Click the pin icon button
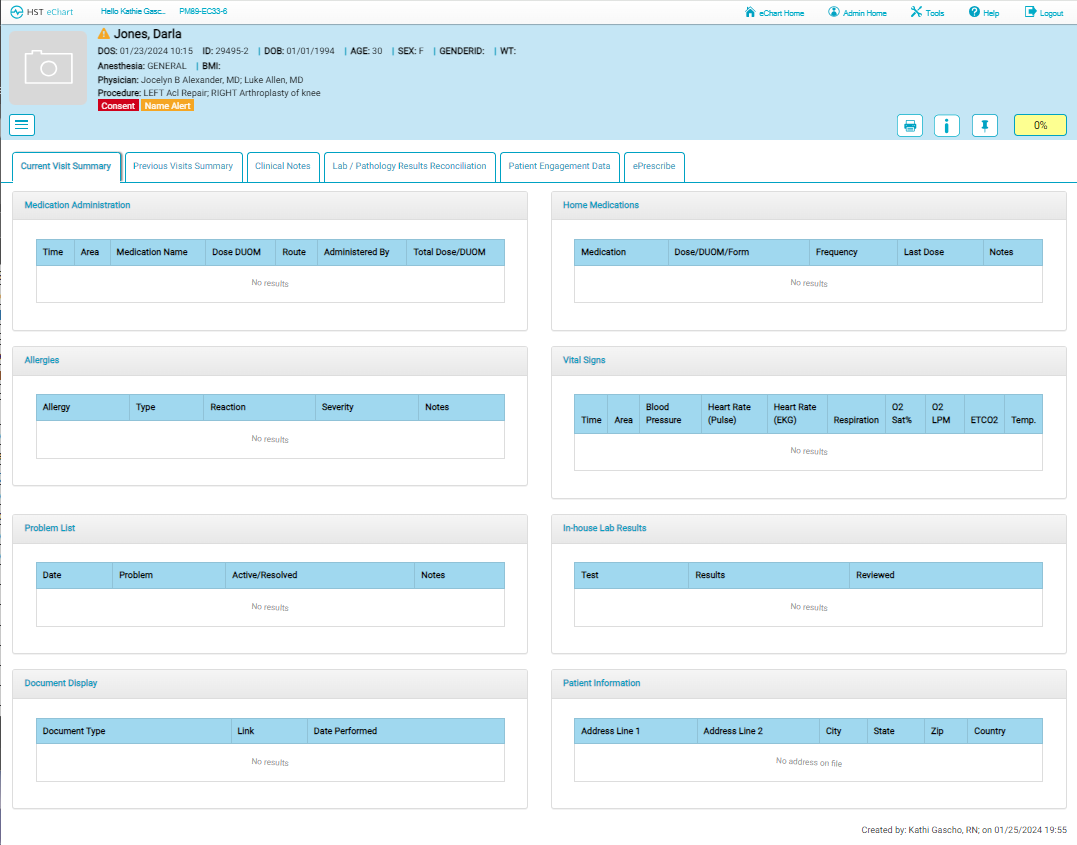This screenshot has width=1077, height=845. pyautogui.click(x=985, y=126)
